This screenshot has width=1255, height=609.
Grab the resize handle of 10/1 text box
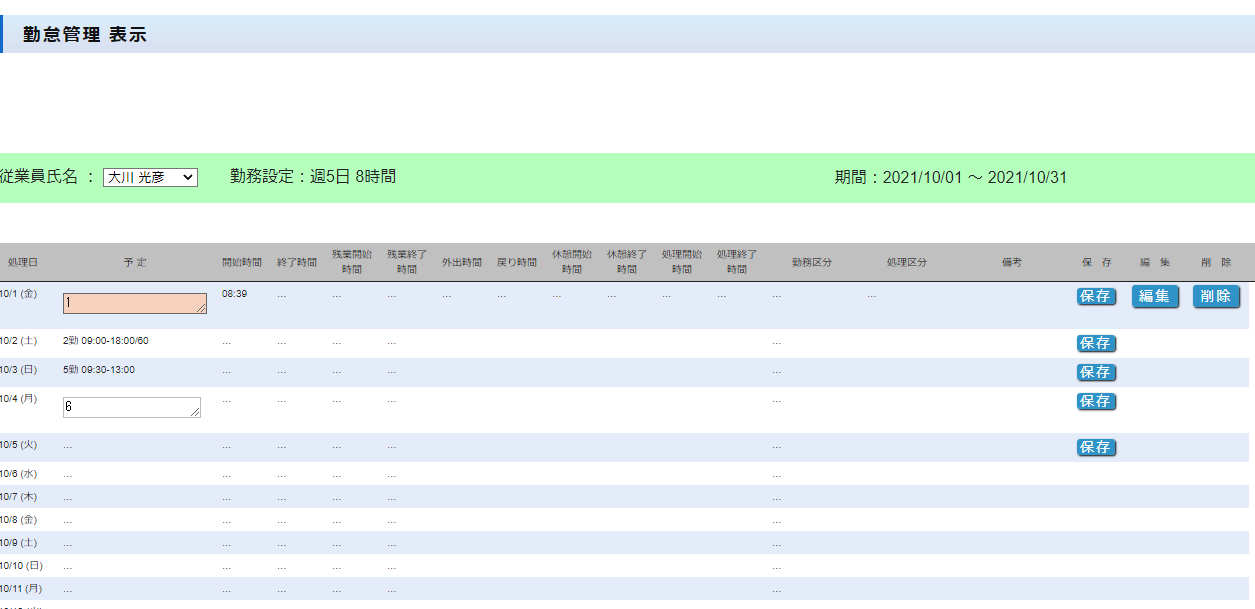202,309
